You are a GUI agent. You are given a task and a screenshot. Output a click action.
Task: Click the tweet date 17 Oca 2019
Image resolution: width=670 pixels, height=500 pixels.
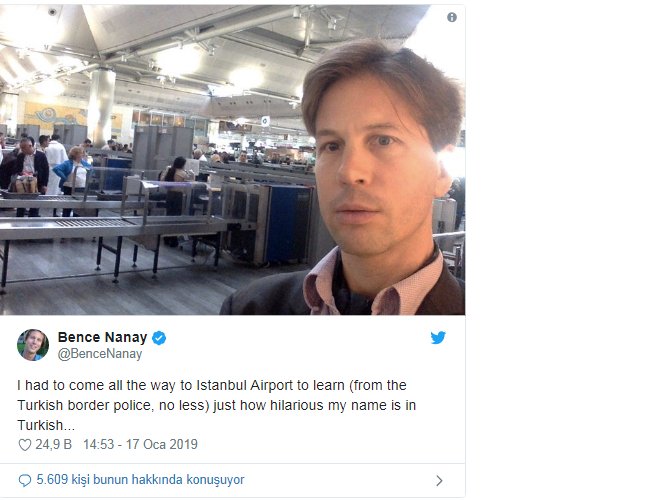coord(162,444)
